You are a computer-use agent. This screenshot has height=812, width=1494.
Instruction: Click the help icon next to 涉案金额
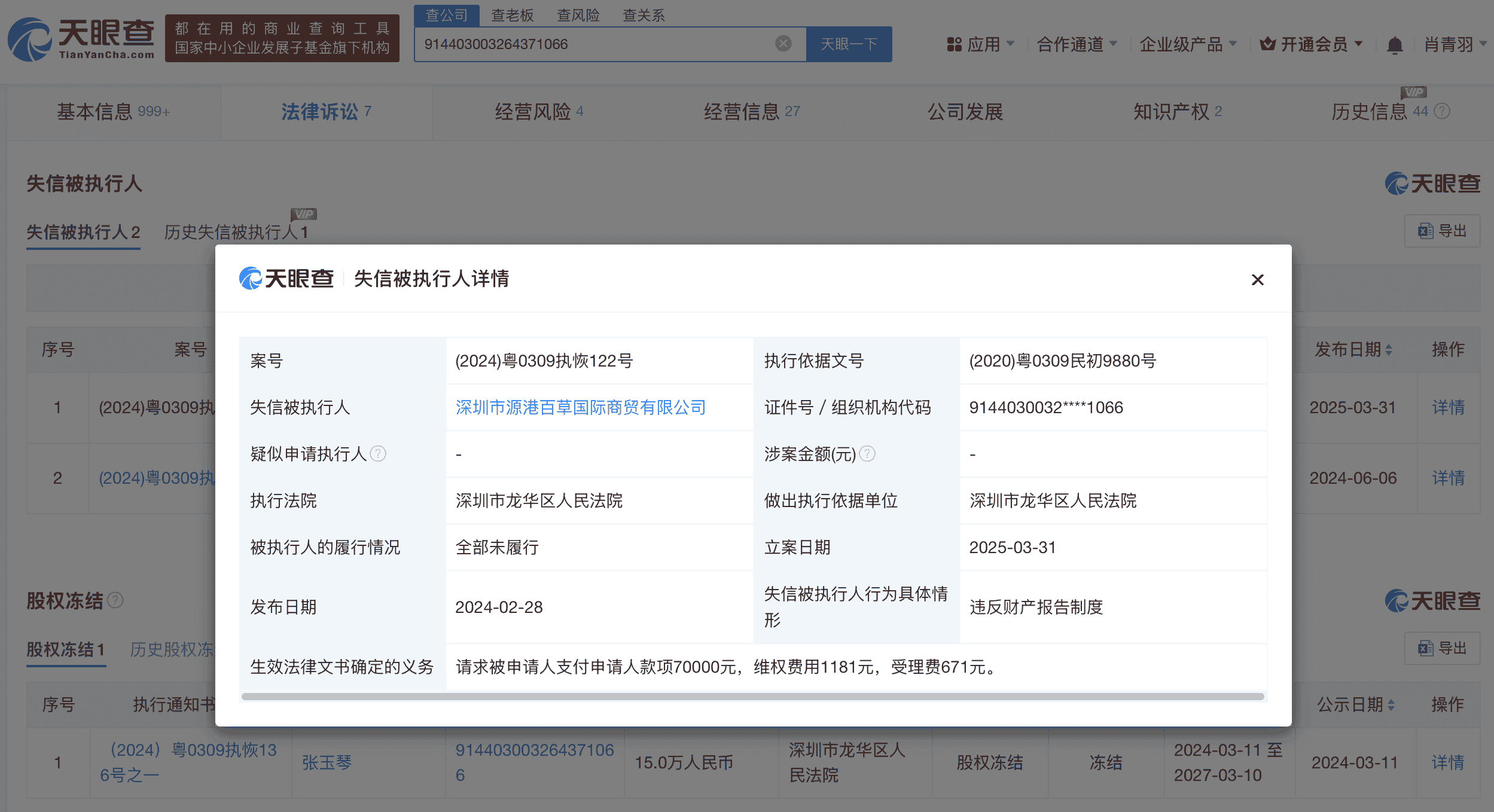click(867, 454)
